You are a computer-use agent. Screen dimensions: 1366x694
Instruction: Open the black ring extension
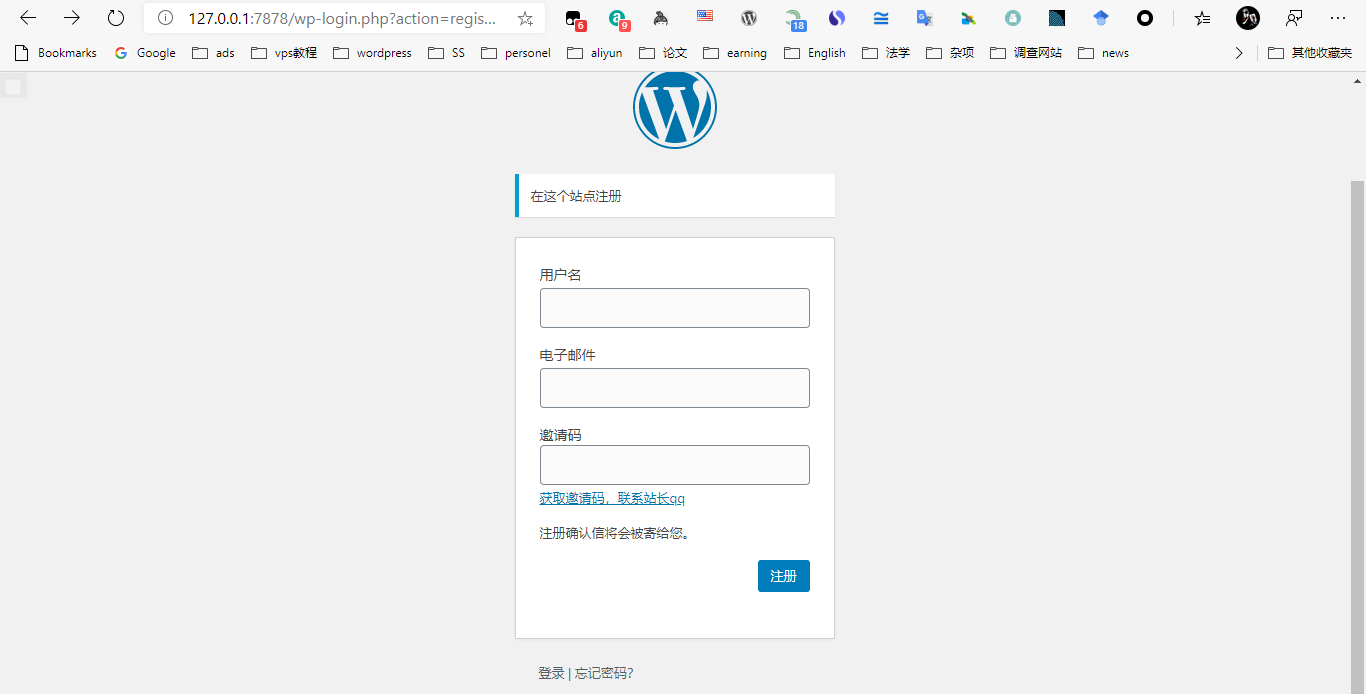pos(1145,18)
